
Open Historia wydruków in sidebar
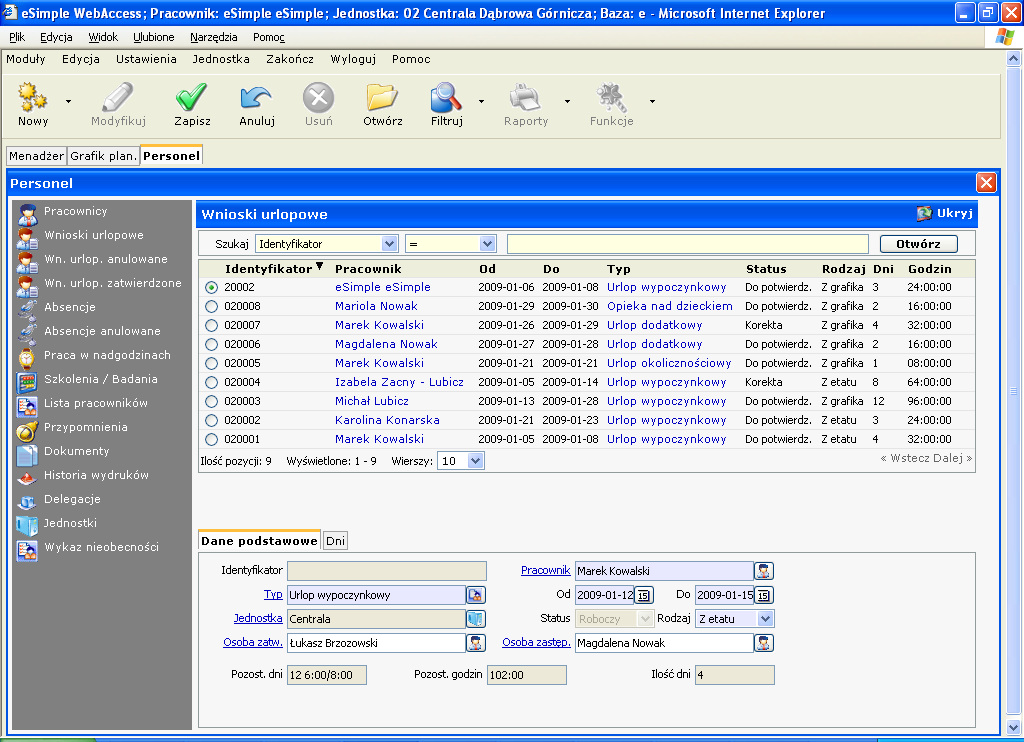(x=96, y=476)
